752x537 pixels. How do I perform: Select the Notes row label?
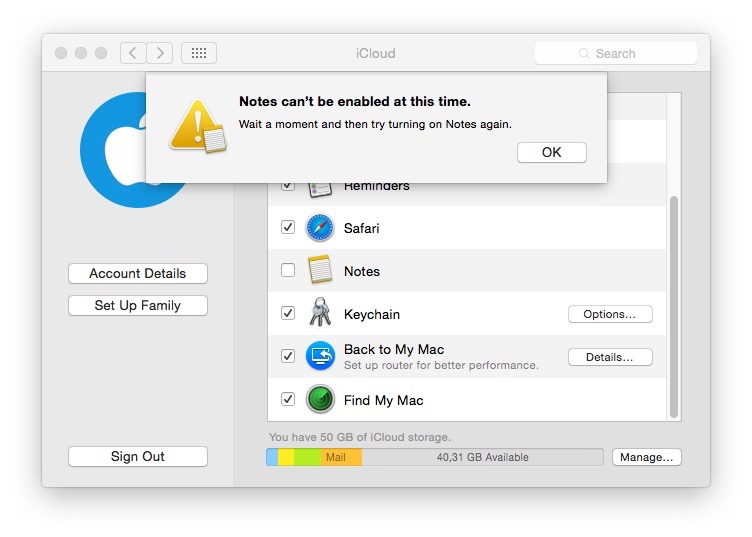[362, 271]
